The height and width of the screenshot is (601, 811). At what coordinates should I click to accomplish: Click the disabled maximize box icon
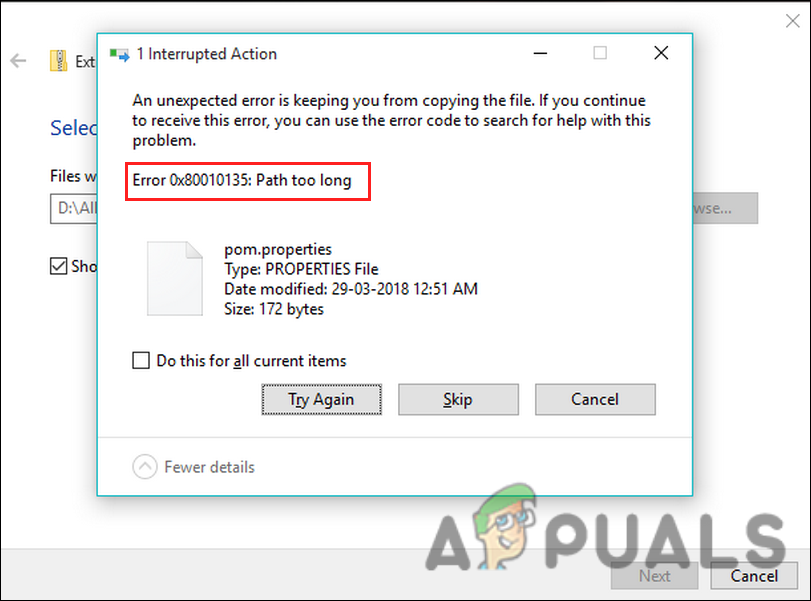click(x=600, y=53)
